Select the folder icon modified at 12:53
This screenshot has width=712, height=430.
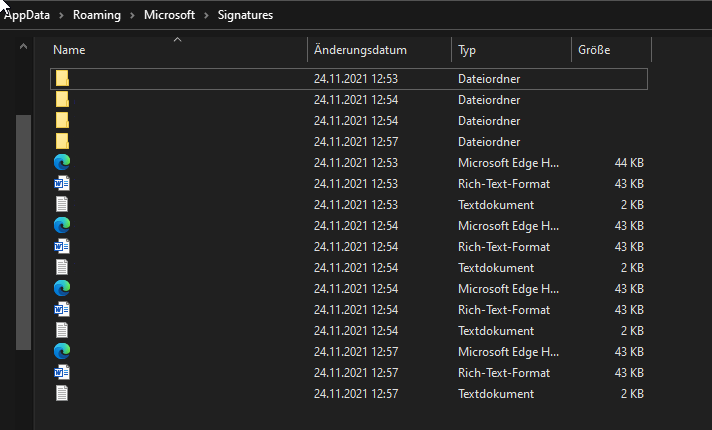pos(62,78)
